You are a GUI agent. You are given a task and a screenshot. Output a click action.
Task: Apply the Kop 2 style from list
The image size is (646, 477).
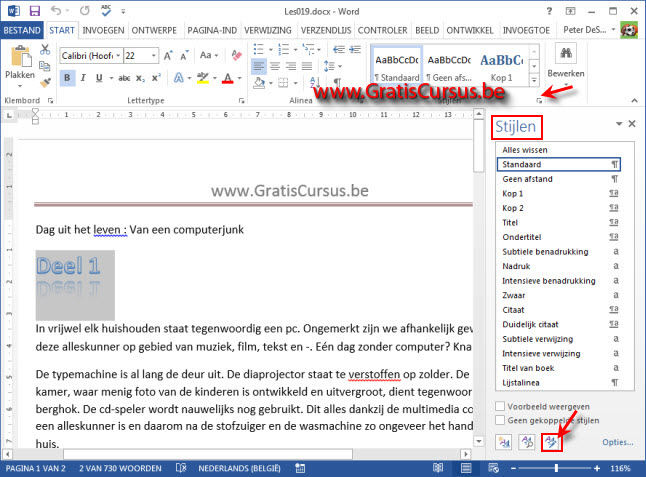click(559, 208)
